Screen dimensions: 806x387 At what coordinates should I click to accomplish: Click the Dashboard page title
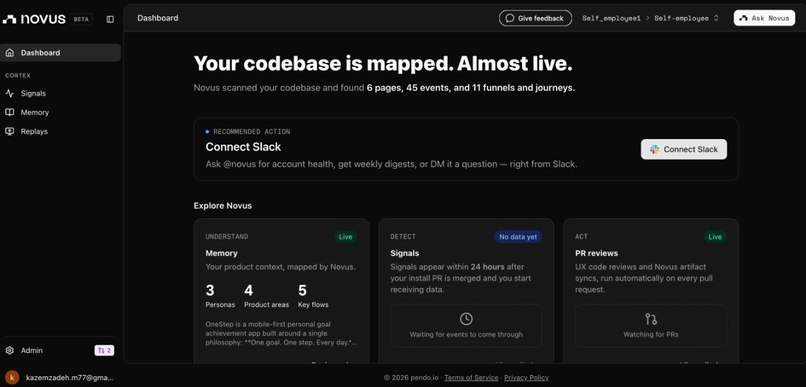(158, 18)
